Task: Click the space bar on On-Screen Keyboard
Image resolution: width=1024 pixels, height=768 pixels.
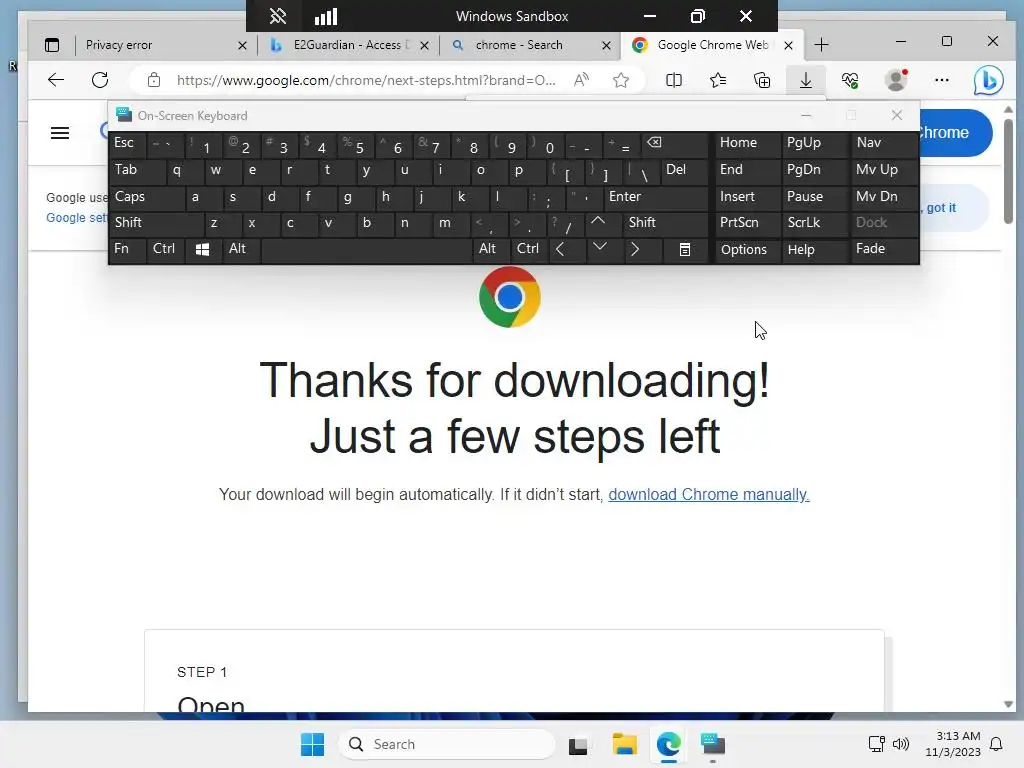Action: click(367, 249)
